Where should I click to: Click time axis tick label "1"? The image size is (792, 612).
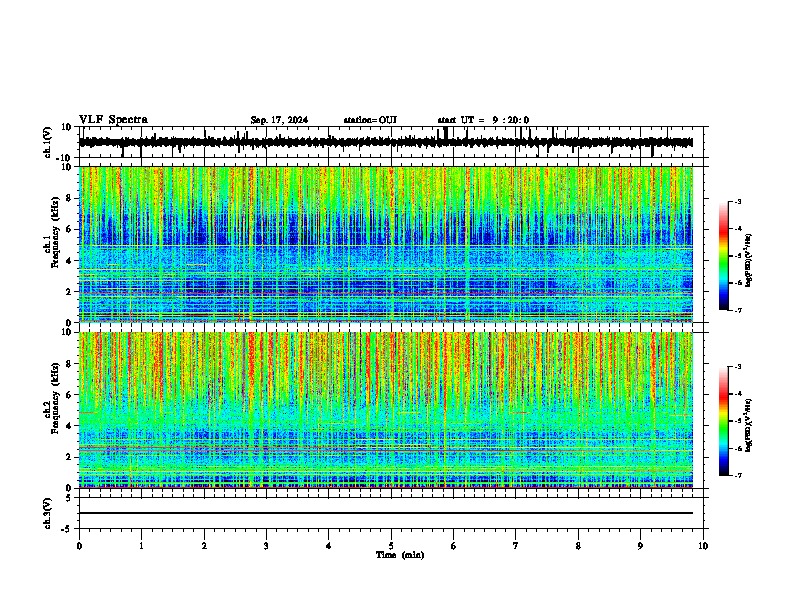click(x=141, y=546)
